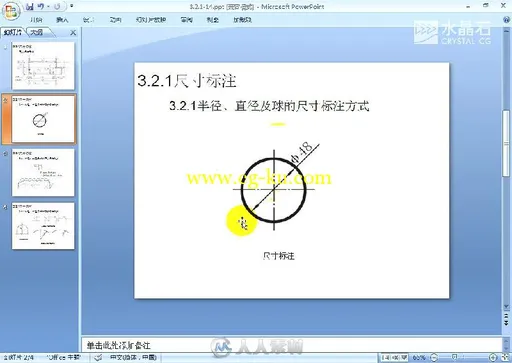512x363 pixels.
Task: Zoom out with minus button
Action: (434, 358)
